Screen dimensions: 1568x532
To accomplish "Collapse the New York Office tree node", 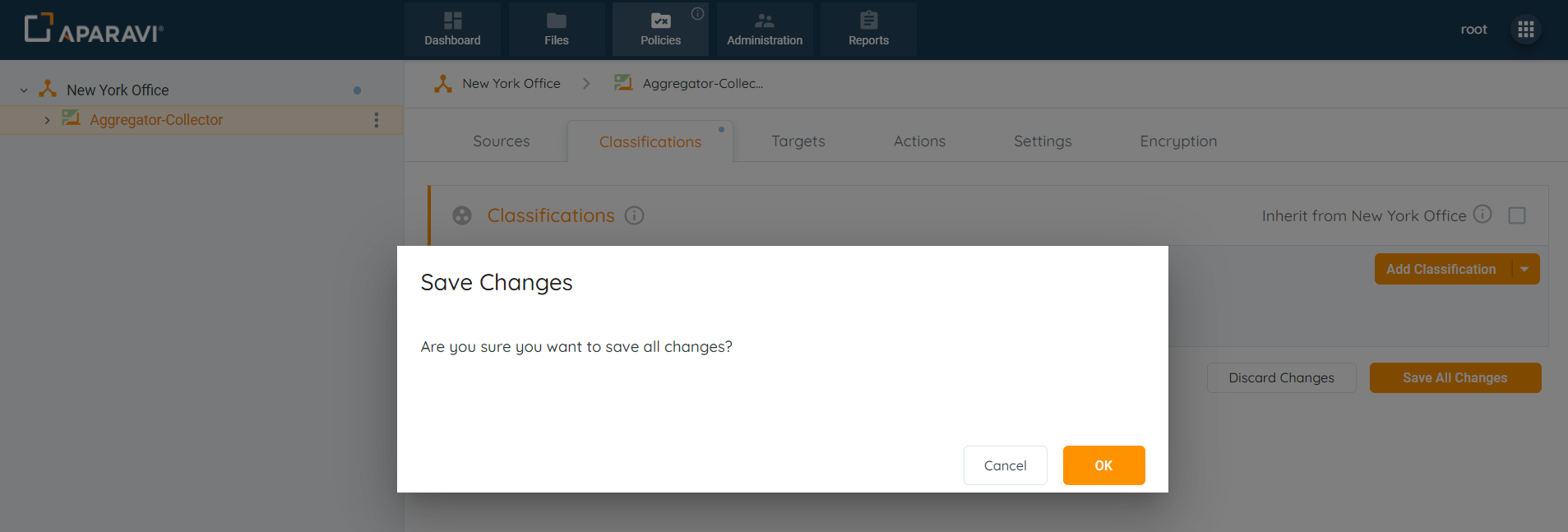I will tap(24, 90).
